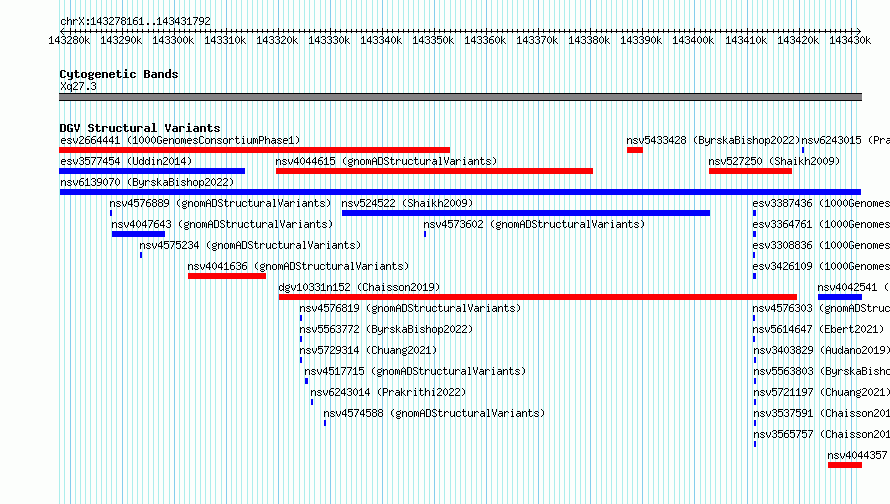
Task: Click the DGV Structural Variants track title
Action: coord(140,128)
